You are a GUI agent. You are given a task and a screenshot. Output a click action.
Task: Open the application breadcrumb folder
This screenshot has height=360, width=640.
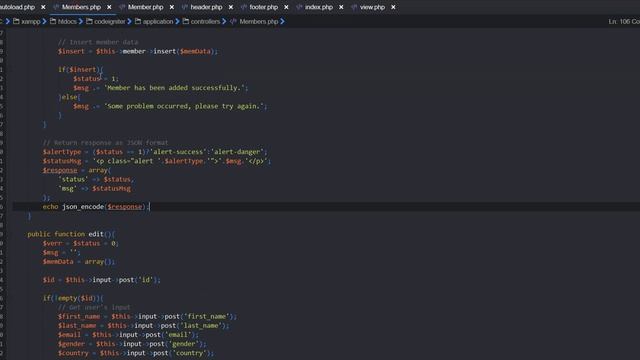(158, 22)
